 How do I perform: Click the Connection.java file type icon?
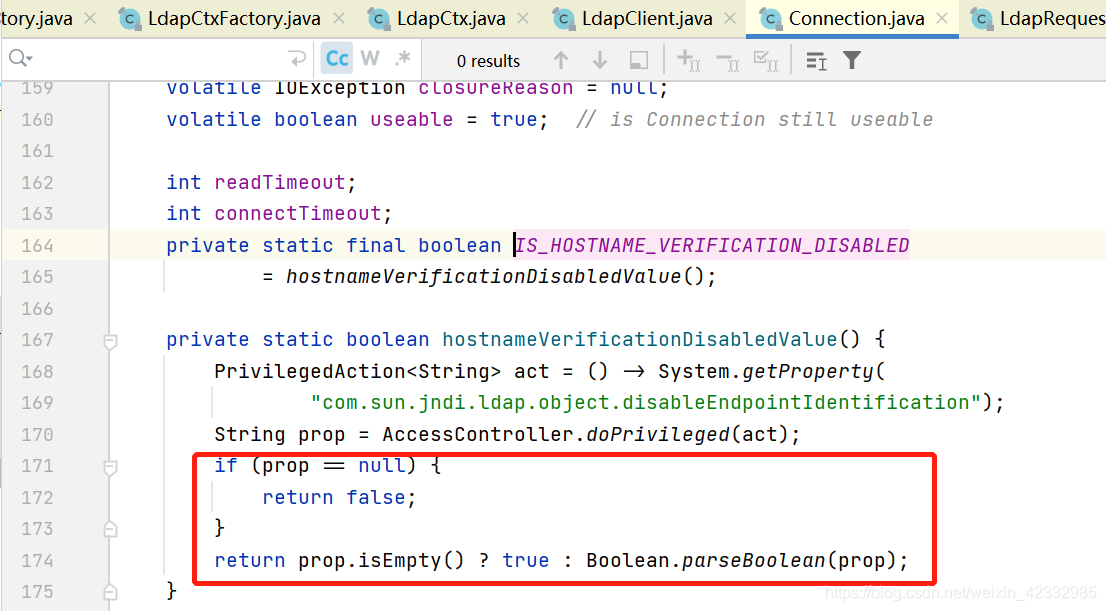pos(770,19)
